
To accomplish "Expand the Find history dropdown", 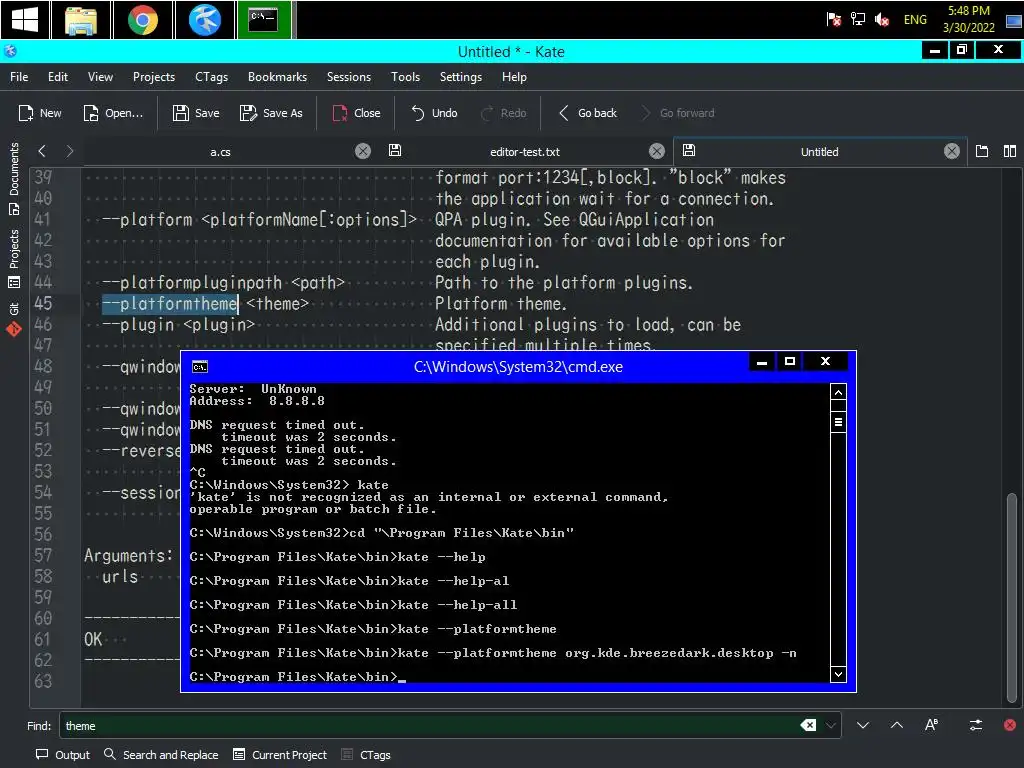I will click(x=831, y=725).
